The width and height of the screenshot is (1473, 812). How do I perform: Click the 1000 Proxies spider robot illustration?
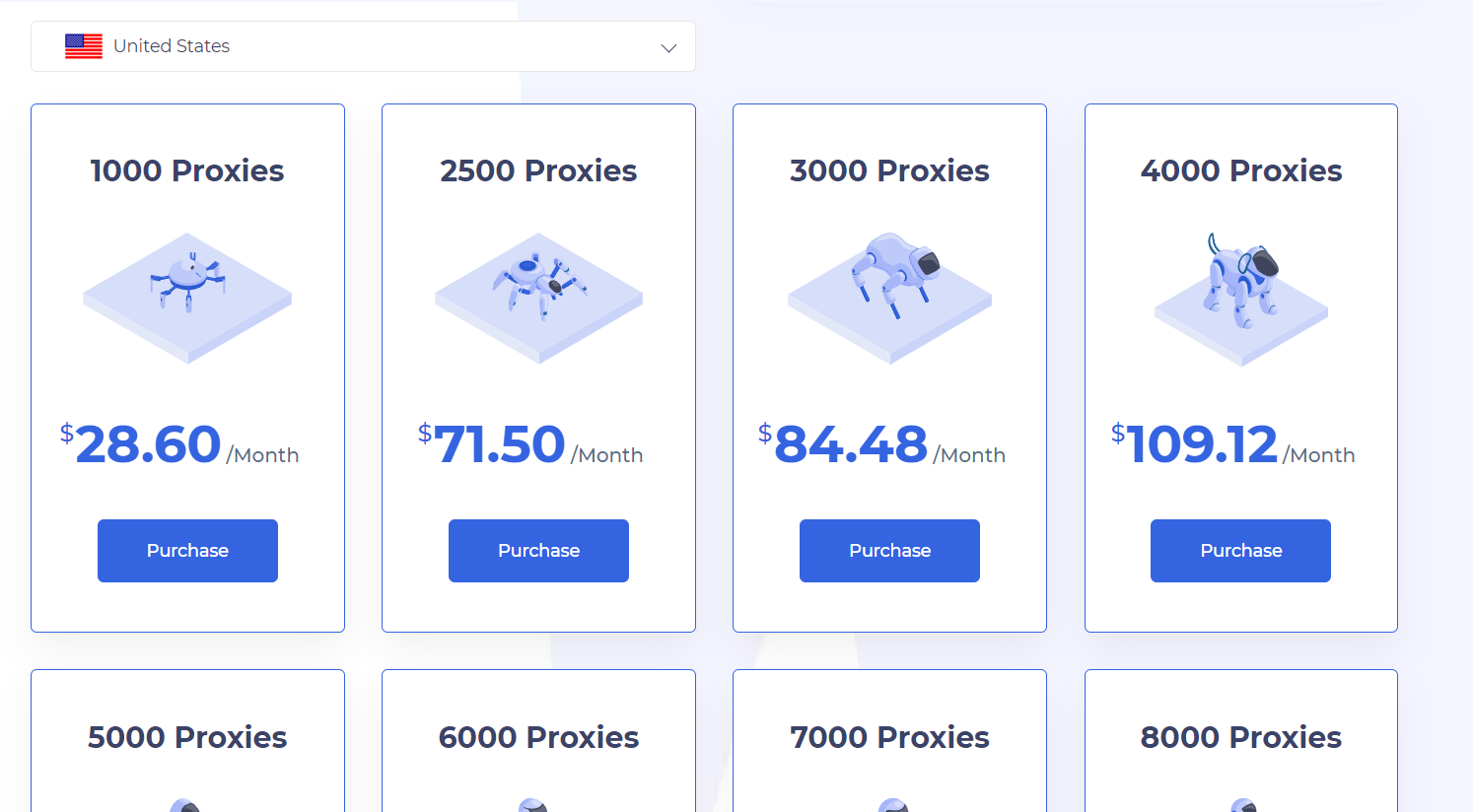pyautogui.click(x=187, y=296)
